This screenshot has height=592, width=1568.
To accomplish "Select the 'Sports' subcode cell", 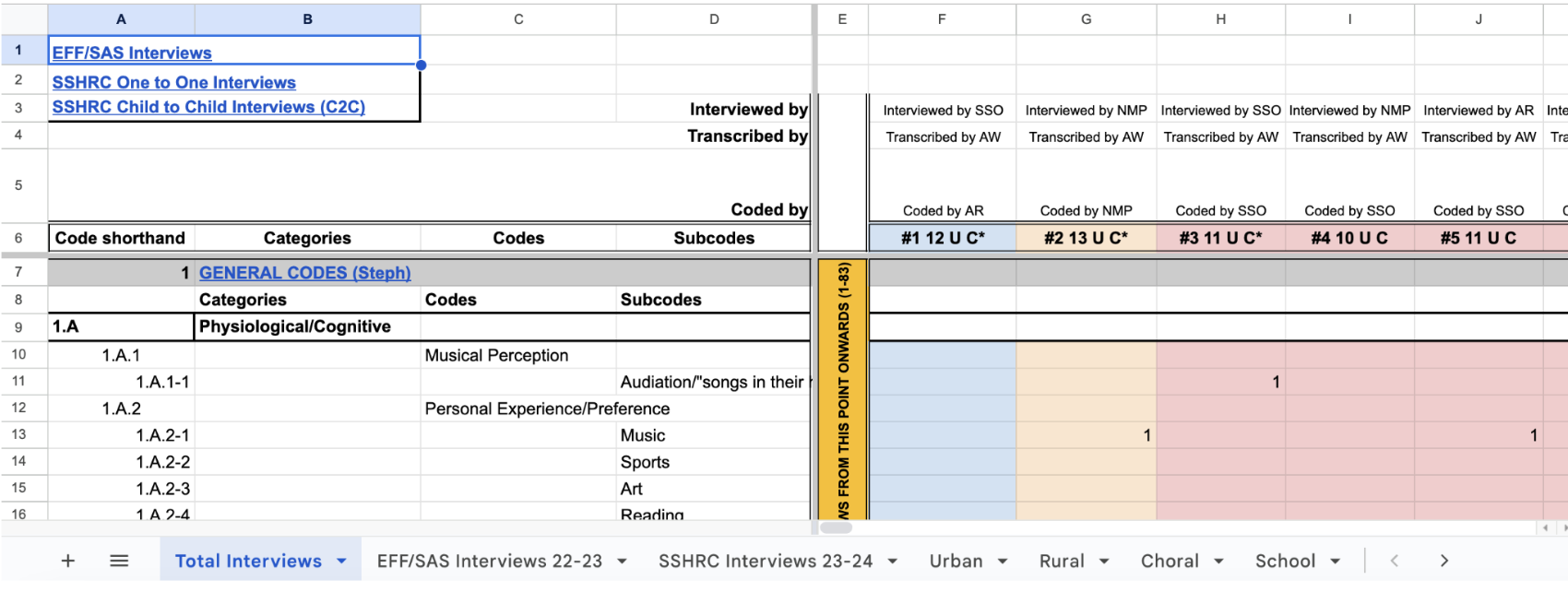I will [714, 462].
